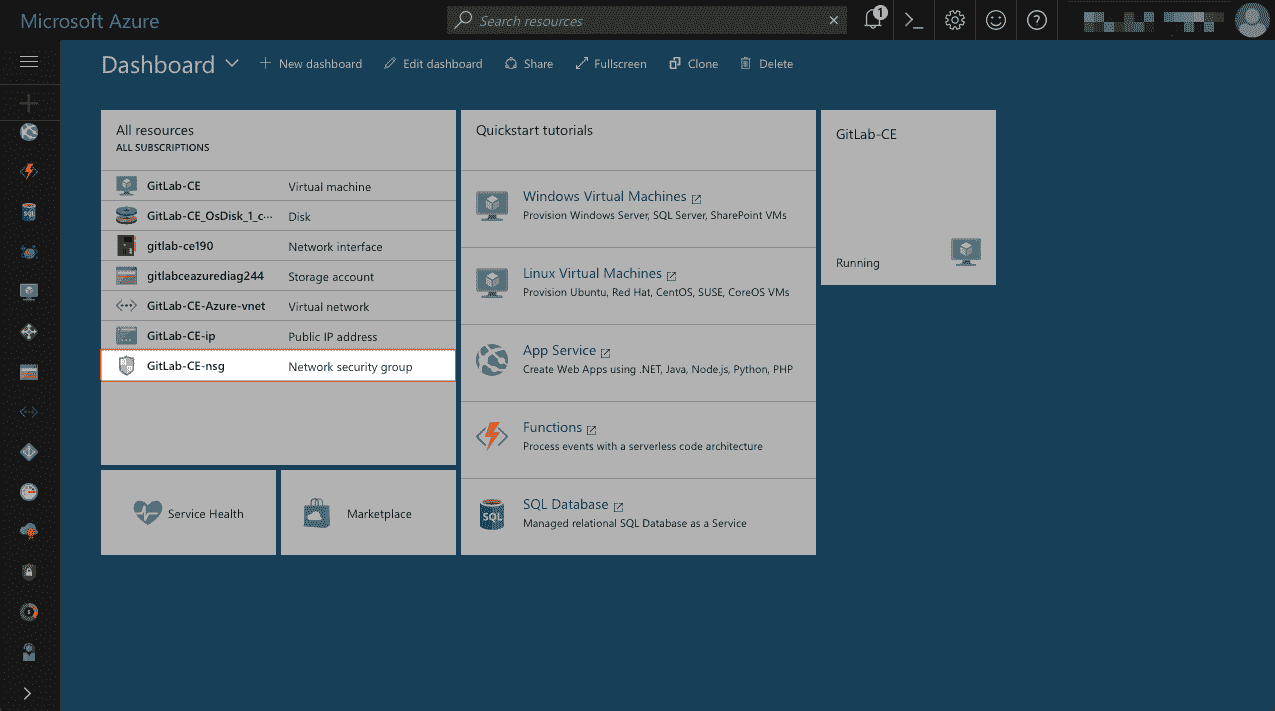The width and height of the screenshot is (1275, 711).
Task: Click the feedback smiley icon
Action: pos(995,20)
